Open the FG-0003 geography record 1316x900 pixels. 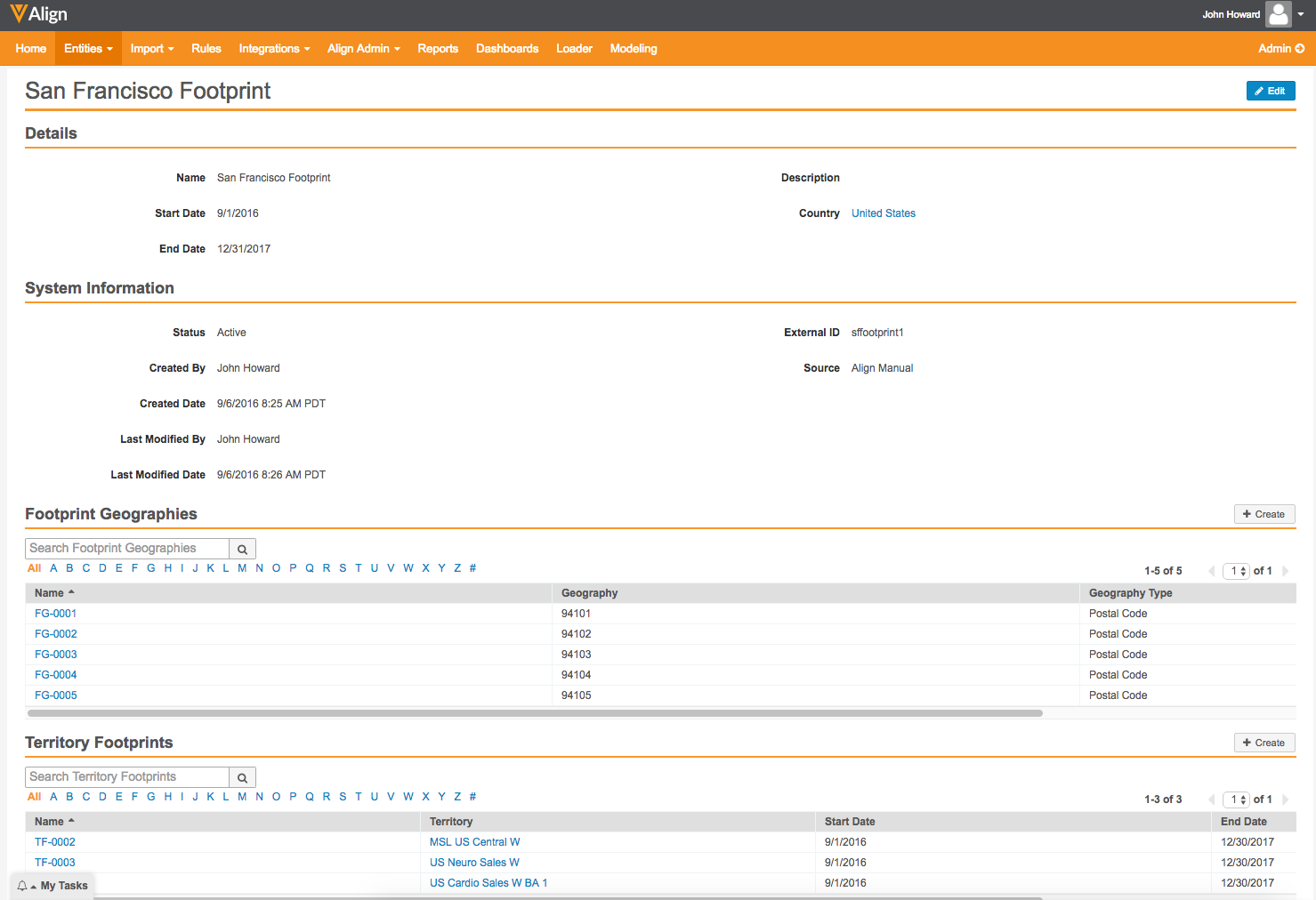(x=56, y=655)
